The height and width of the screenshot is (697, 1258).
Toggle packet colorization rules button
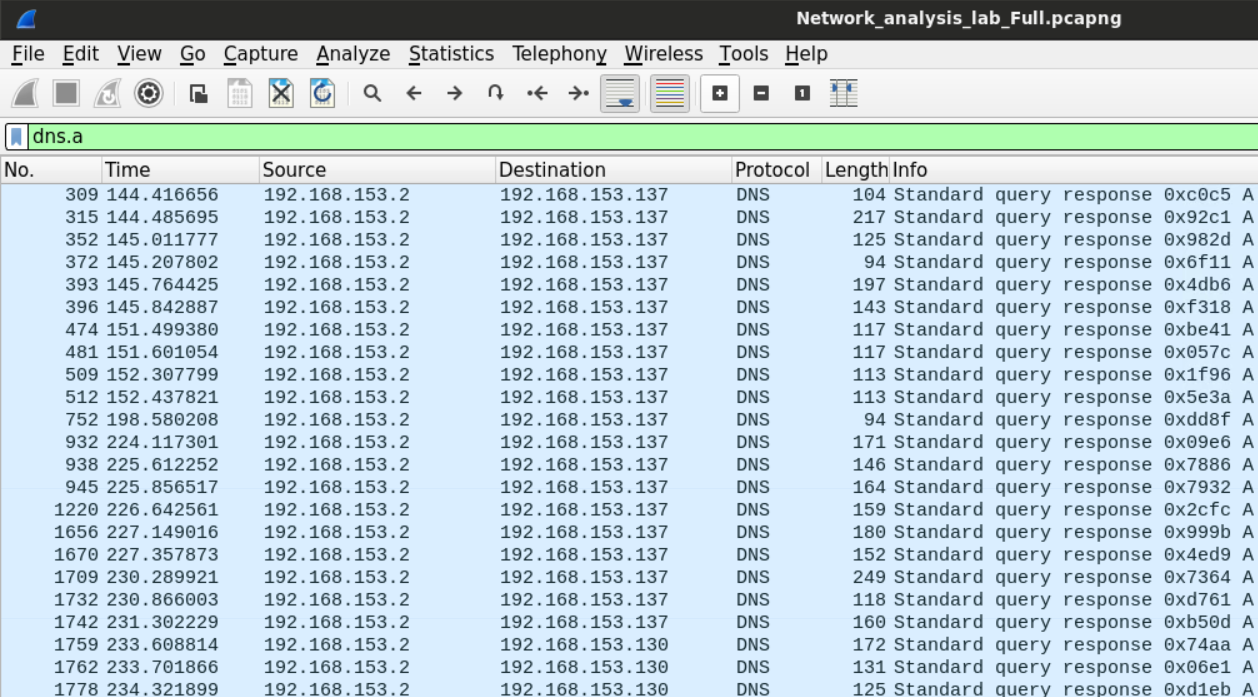point(669,94)
